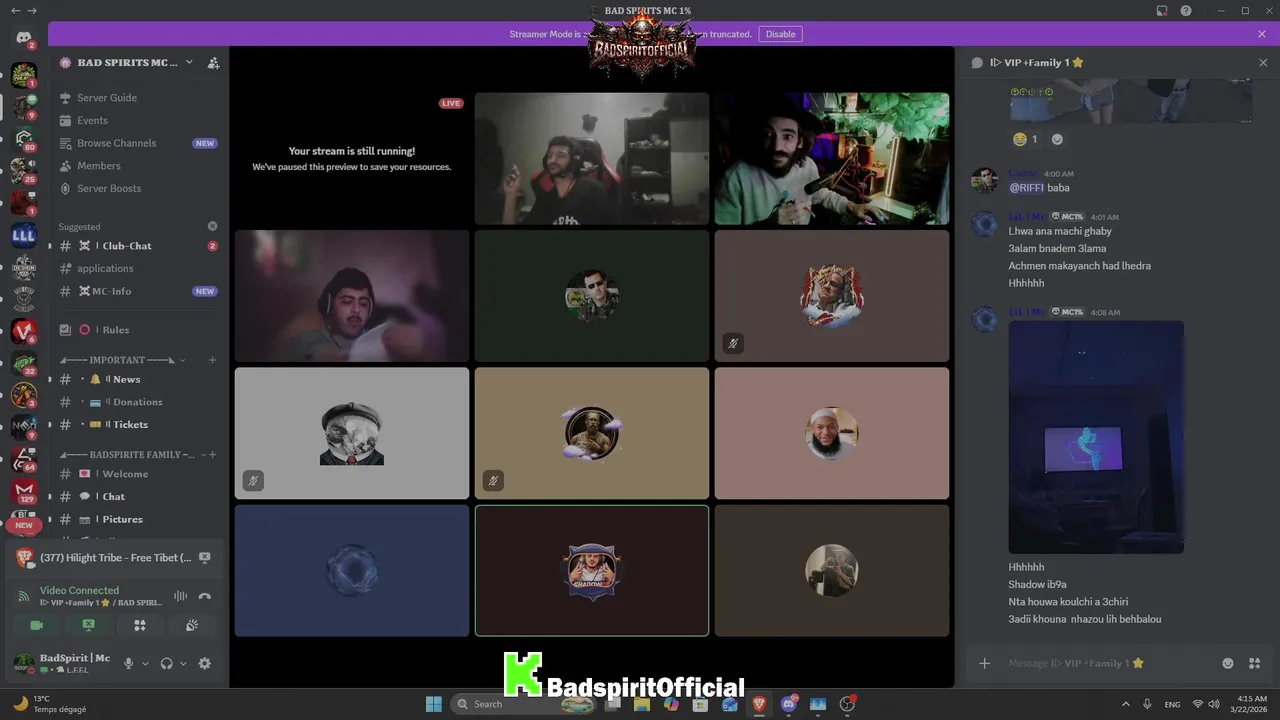Viewport: 1280px width, 720px height.
Task: Open microphone input device dropdown arrow
Action: [145, 663]
